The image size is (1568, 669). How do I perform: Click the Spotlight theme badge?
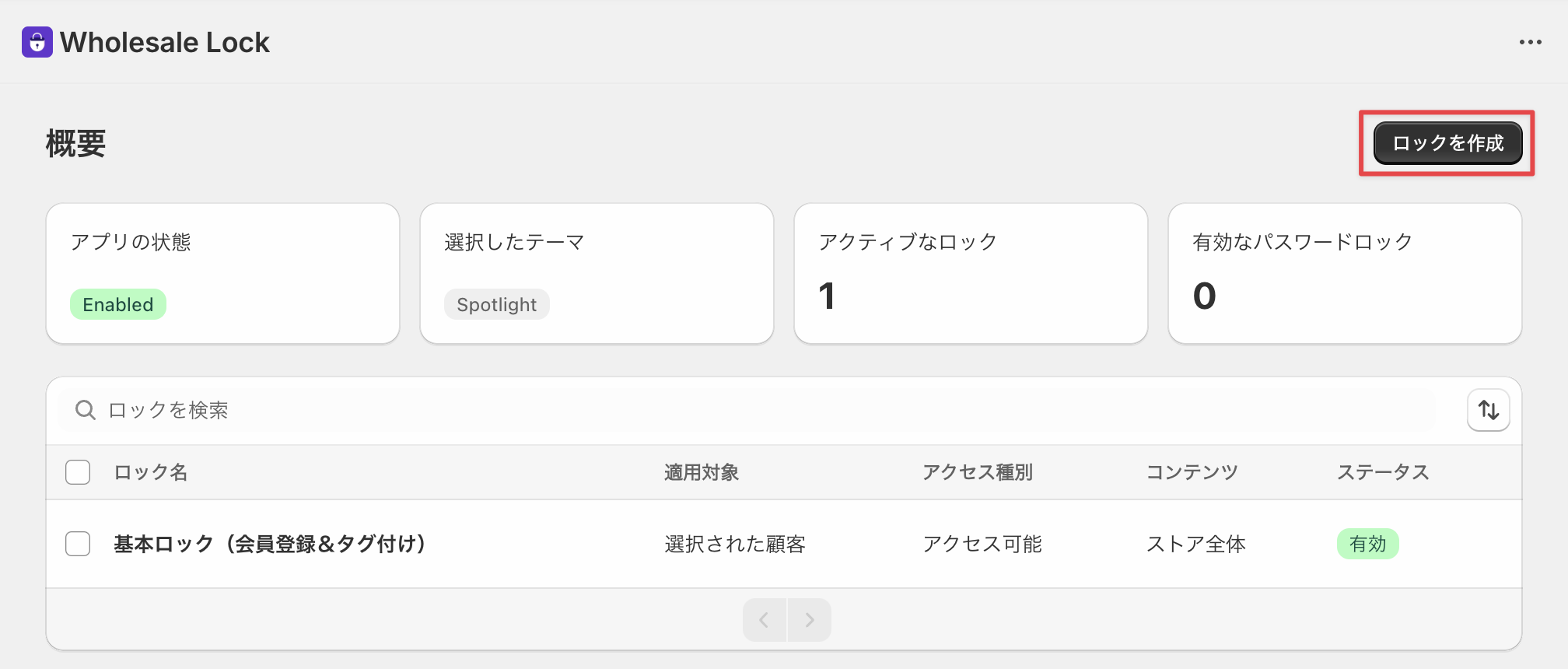point(496,304)
